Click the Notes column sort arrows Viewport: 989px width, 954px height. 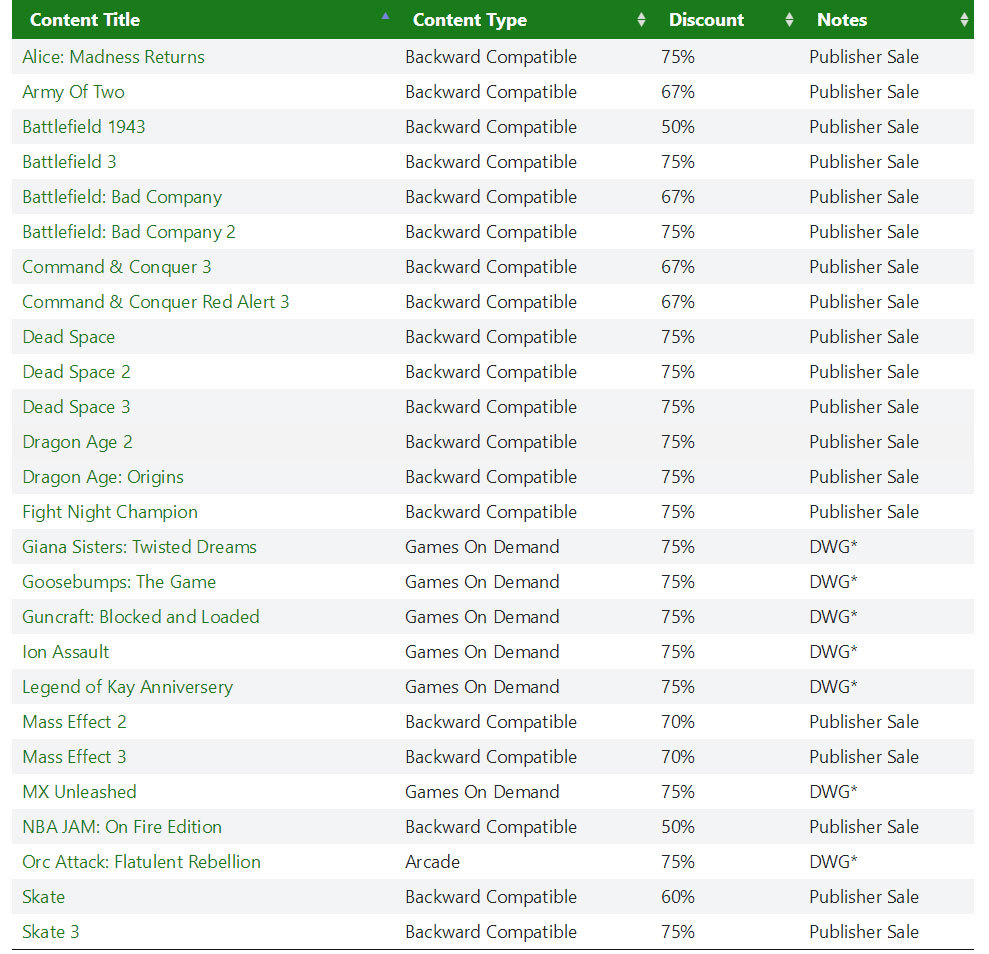pyautogui.click(x=964, y=20)
